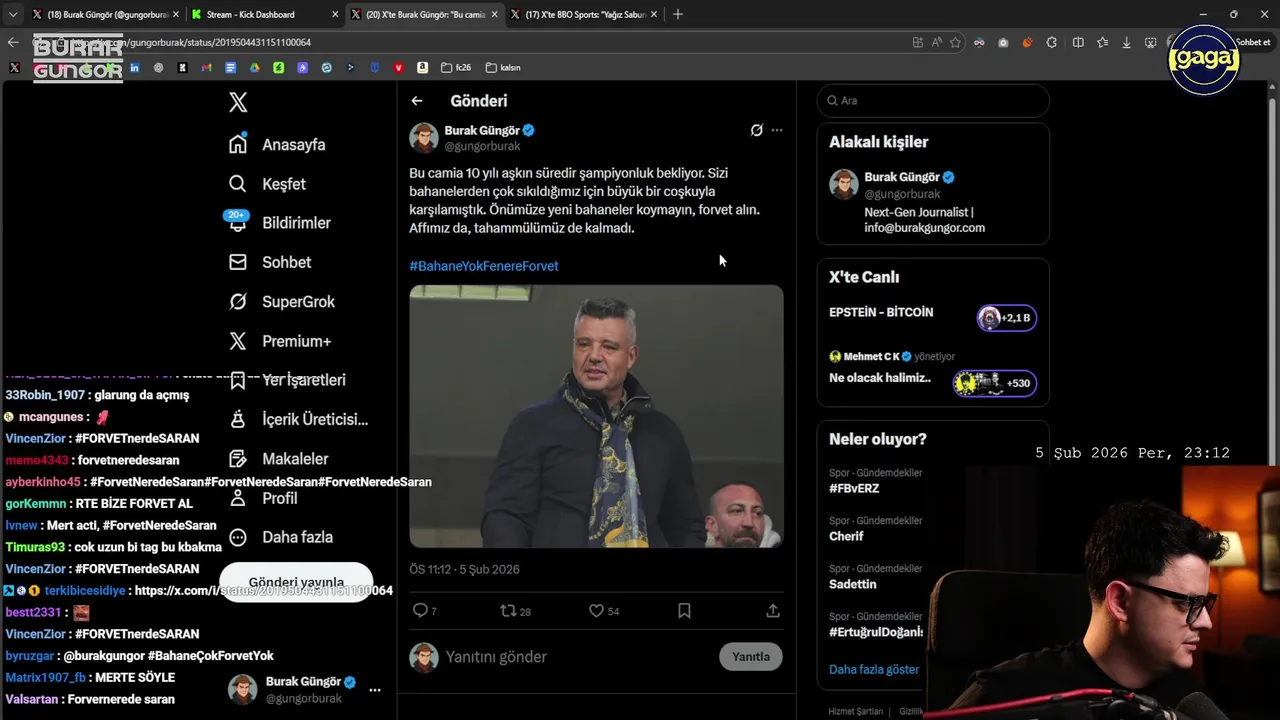Open the Gmail bookmark

click(x=207, y=68)
